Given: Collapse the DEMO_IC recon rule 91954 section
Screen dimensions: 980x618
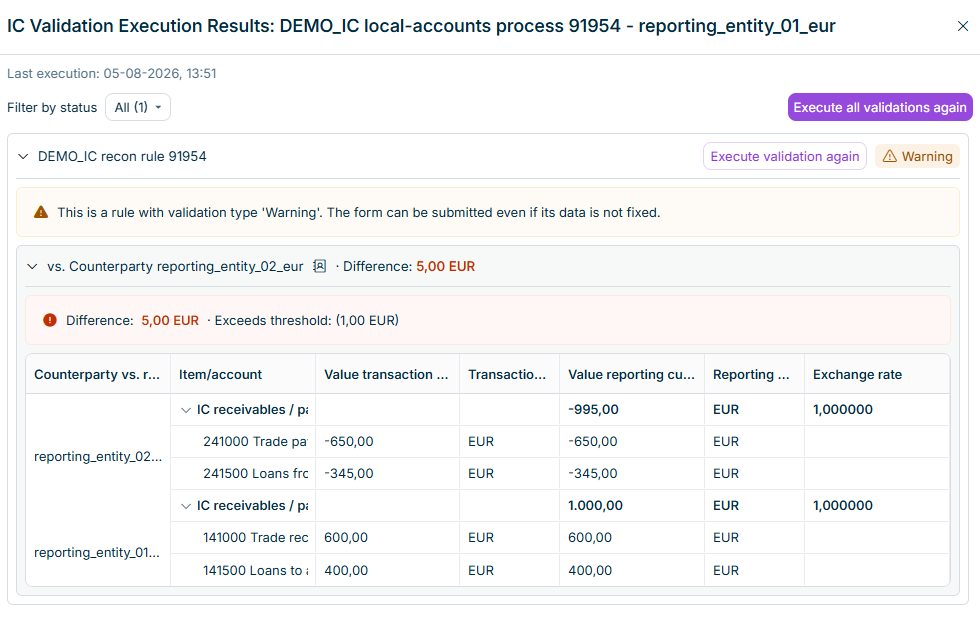Looking at the screenshot, I should [23, 156].
